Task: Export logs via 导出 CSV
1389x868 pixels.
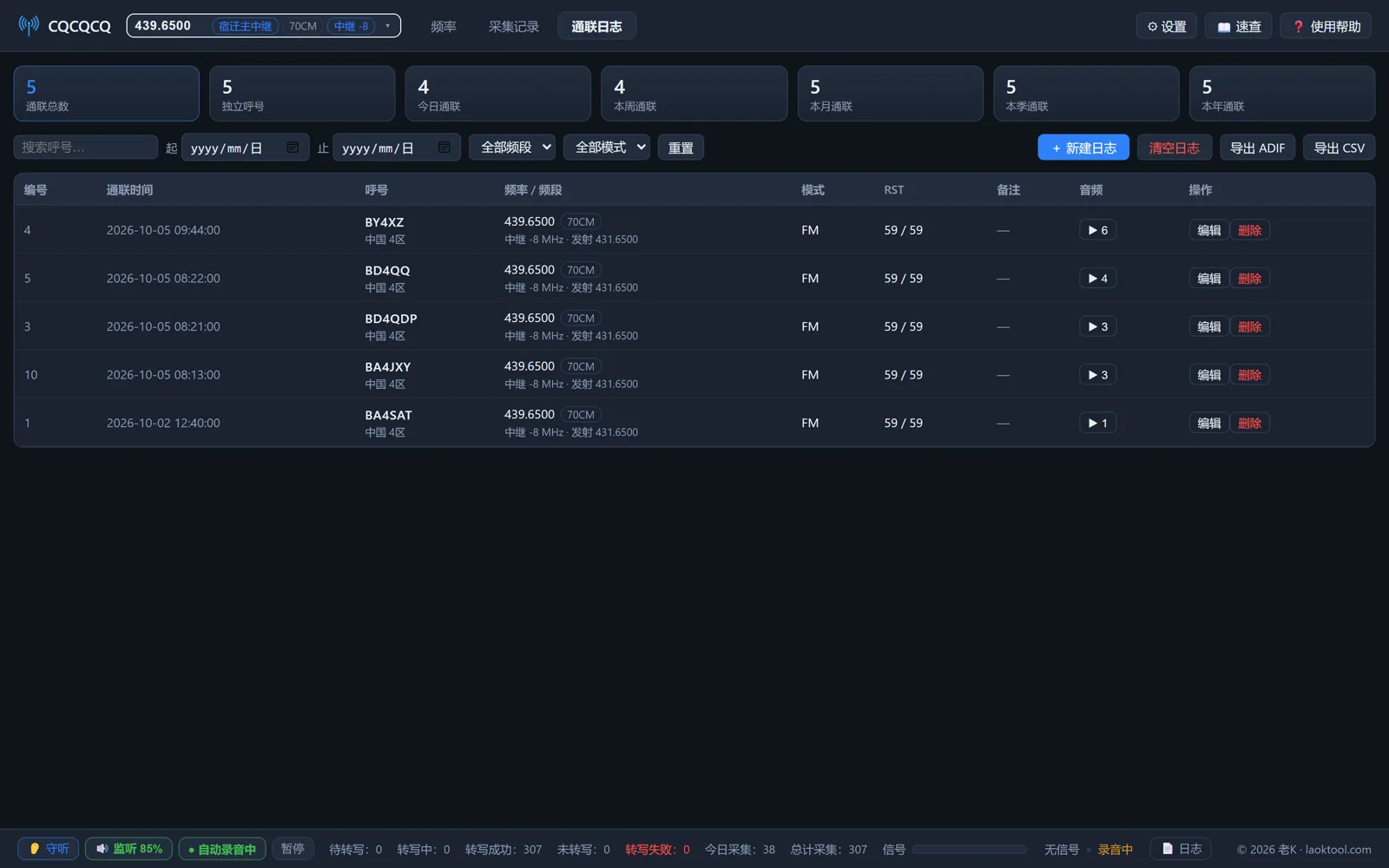Action: point(1339,148)
